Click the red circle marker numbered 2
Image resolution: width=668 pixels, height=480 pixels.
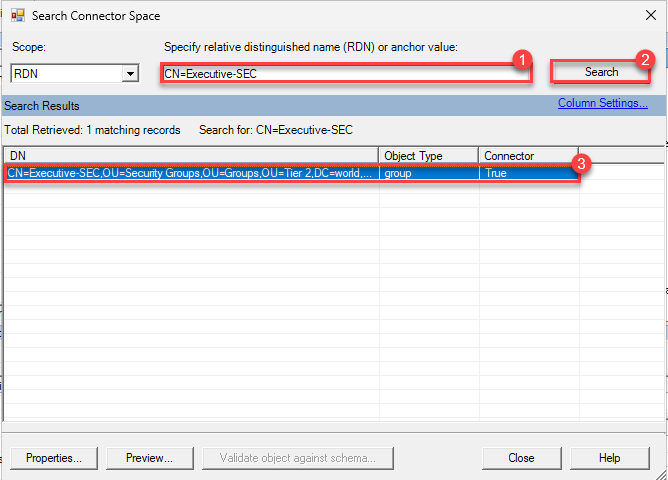pyautogui.click(x=646, y=60)
